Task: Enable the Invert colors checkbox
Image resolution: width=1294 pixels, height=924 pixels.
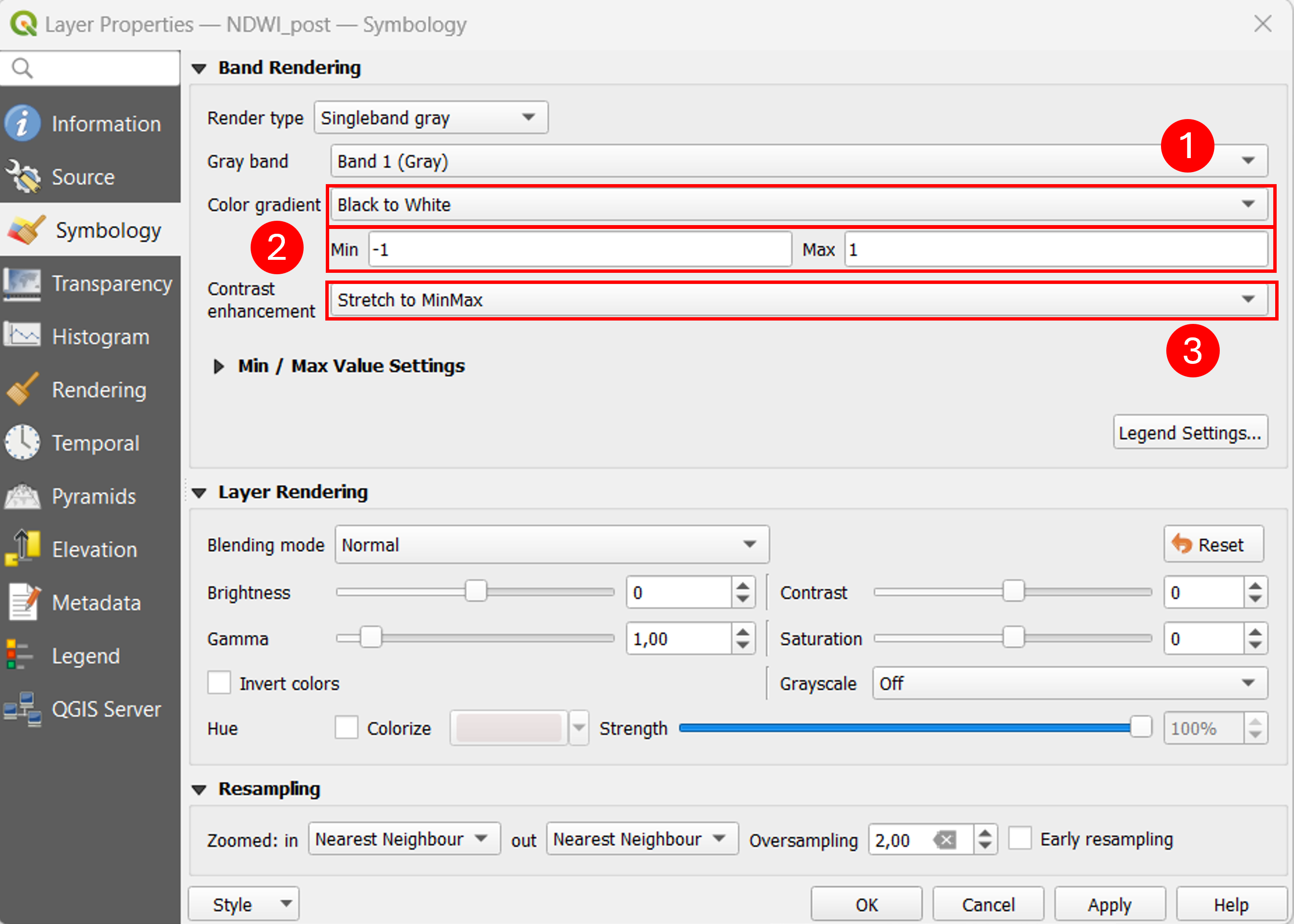Action: click(219, 683)
